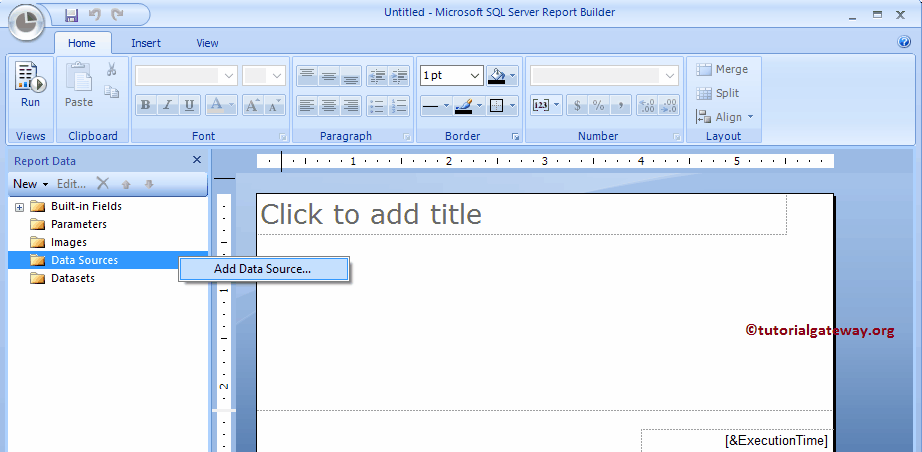Screen dimensions: 922x452
Task: Apply the comma thousands separator format
Action: tap(620, 105)
